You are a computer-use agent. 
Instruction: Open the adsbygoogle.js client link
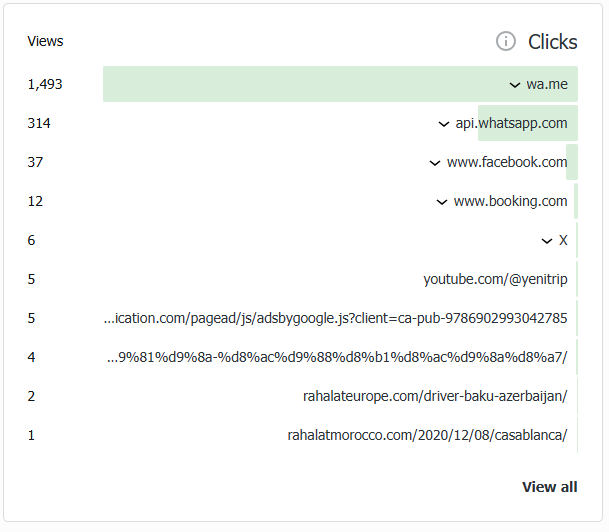coord(335,318)
